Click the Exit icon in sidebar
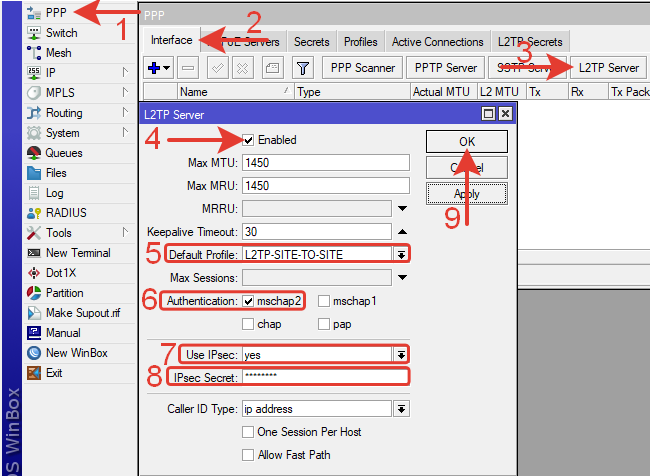This screenshot has width=650, height=476. coord(34,373)
